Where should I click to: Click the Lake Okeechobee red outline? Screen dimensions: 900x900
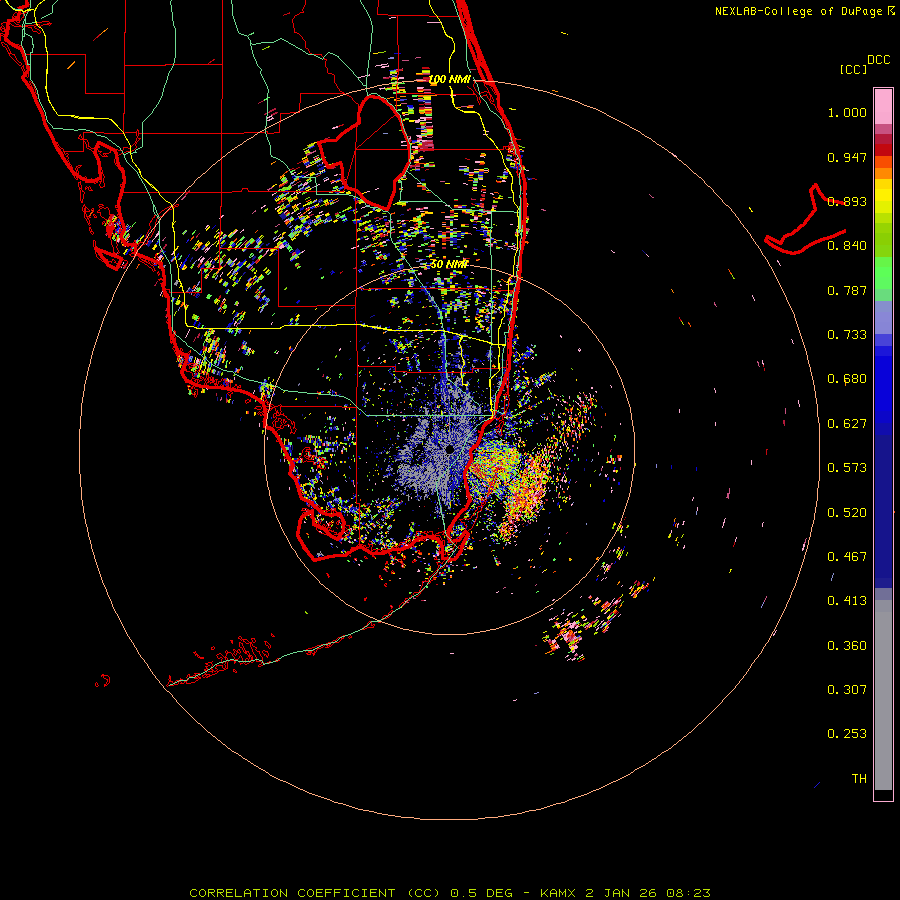(364, 152)
